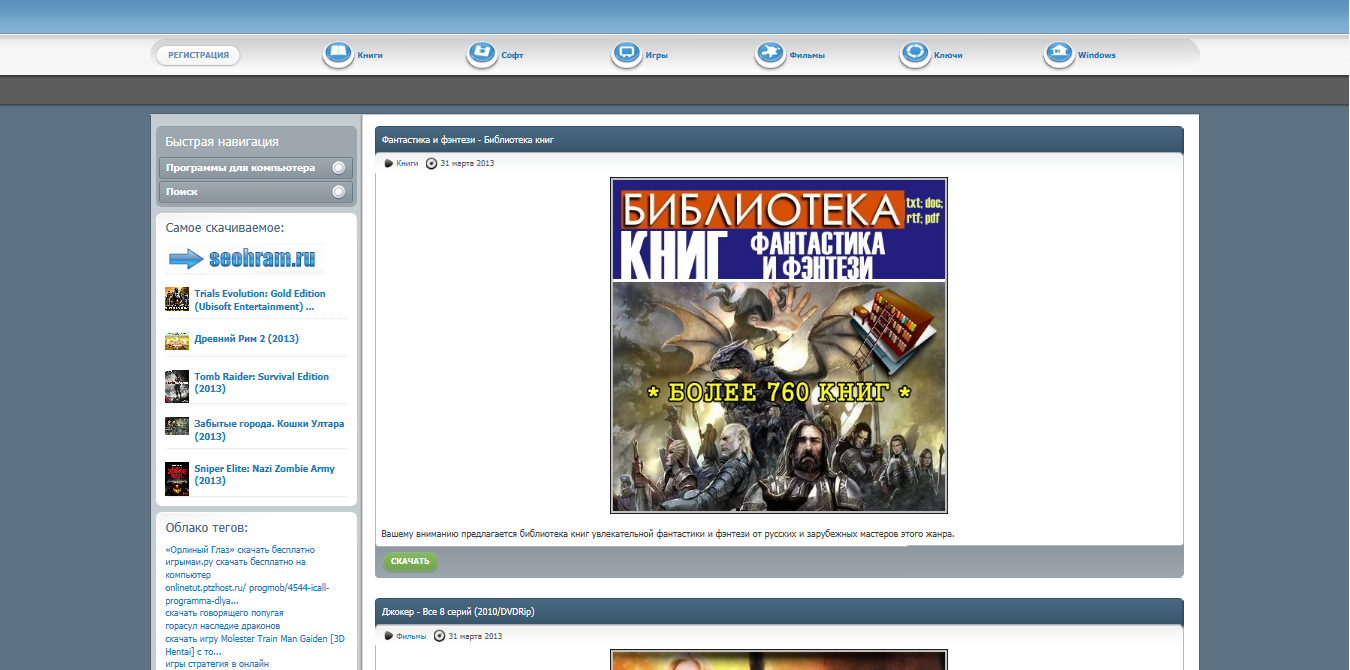Open the Софт menu item

click(512, 55)
